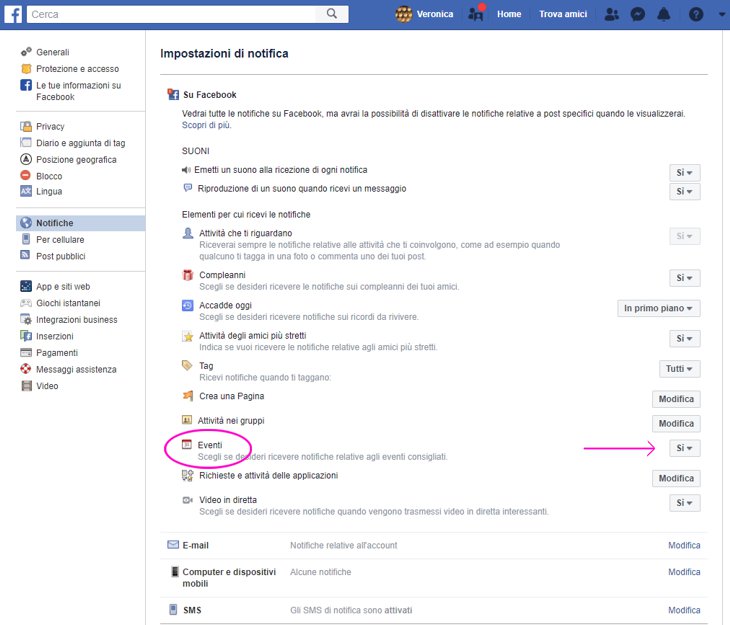Click the Eventi calendar icon
The width and height of the screenshot is (730, 625).
point(187,444)
